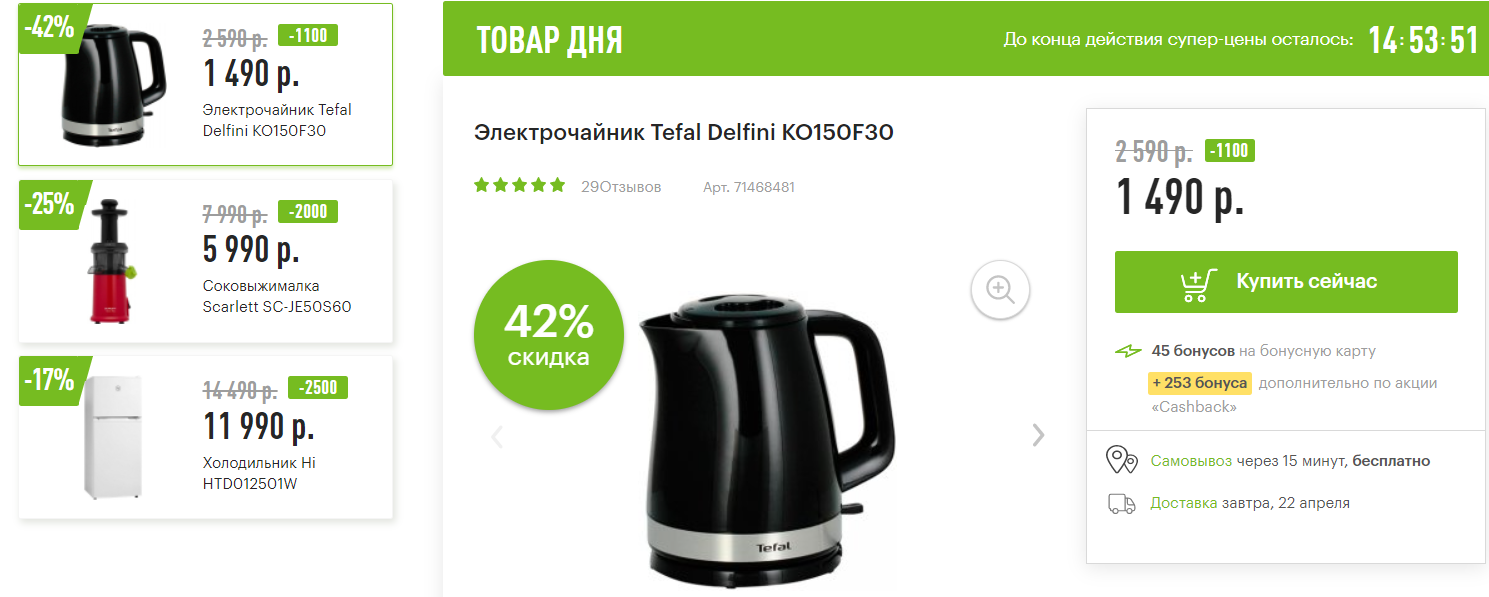
Task: Open the Доставка delivery link
Action: point(1183,503)
